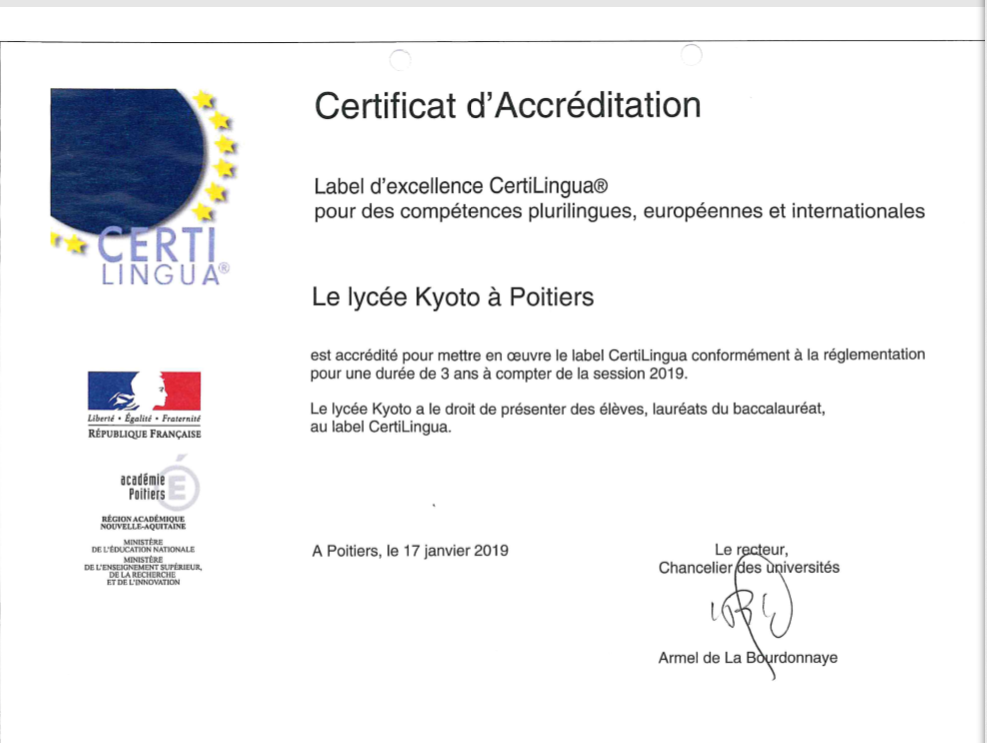
Task: Click the "A Poitiers, le 17 janvier 2019" date
Action: tap(410, 550)
